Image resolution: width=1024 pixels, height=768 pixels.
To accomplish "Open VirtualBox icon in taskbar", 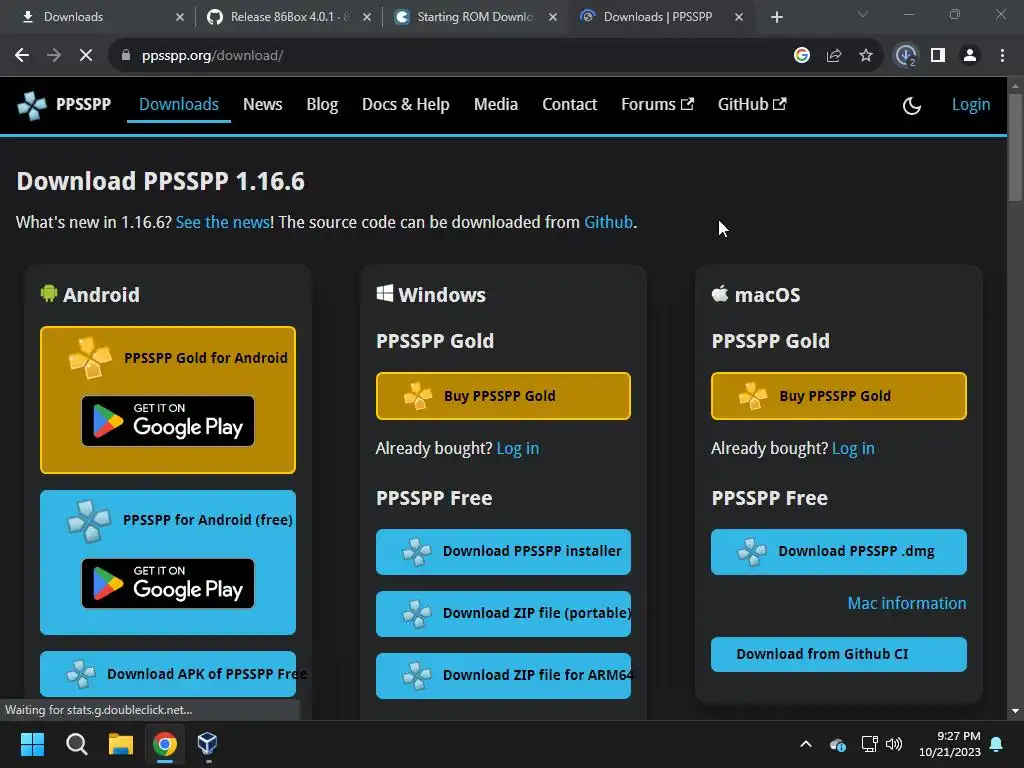I will pyautogui.click(x=208, y=744).
